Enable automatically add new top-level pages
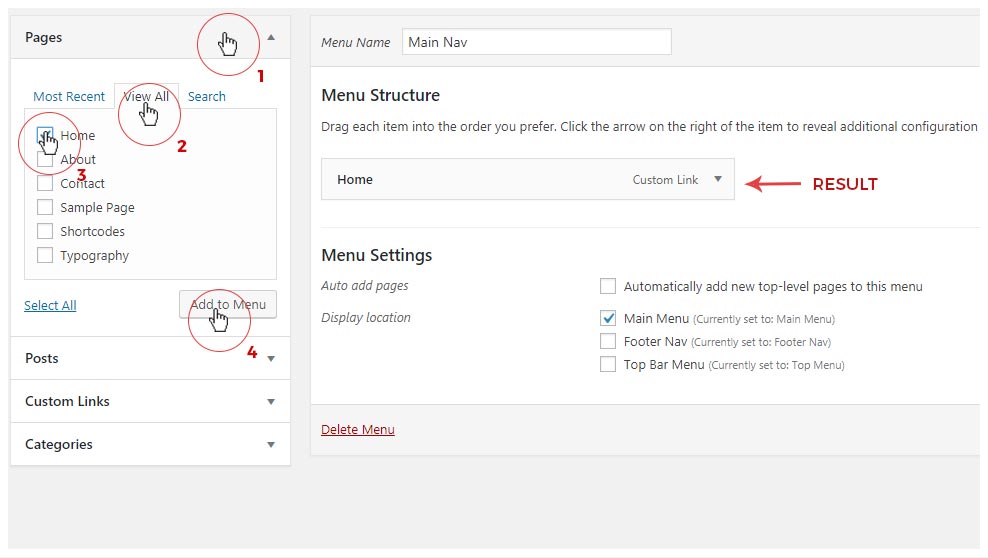Screen dimensions: 988x558 (608, 286)
